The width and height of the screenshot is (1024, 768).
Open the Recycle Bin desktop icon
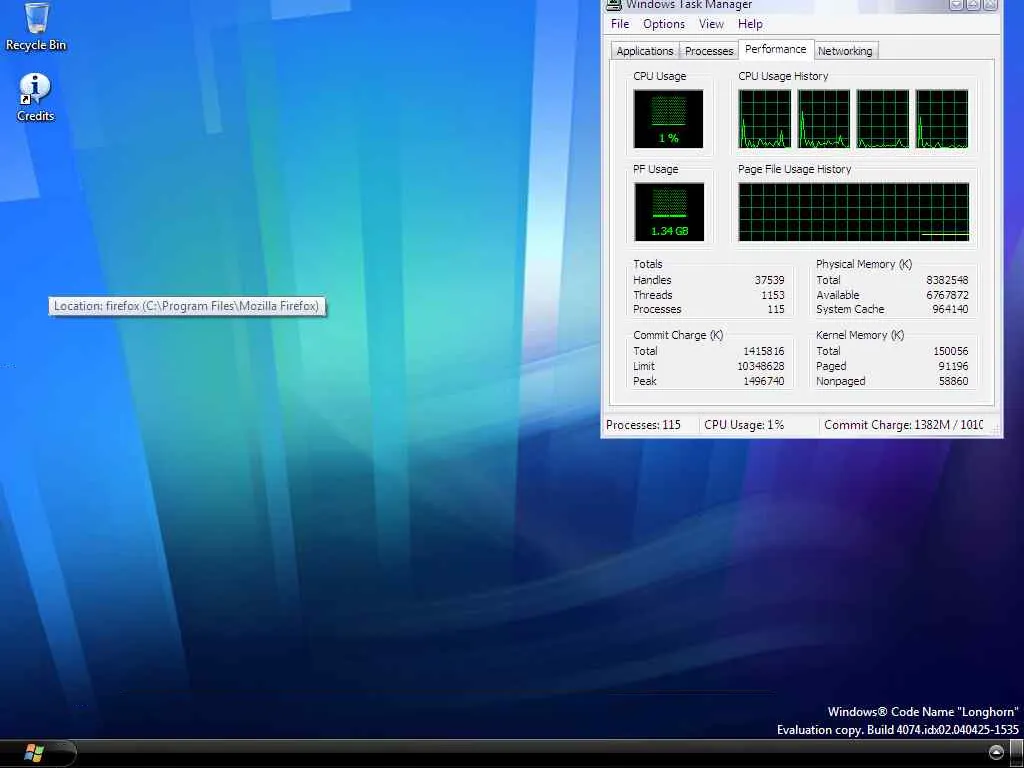(36, 27)
